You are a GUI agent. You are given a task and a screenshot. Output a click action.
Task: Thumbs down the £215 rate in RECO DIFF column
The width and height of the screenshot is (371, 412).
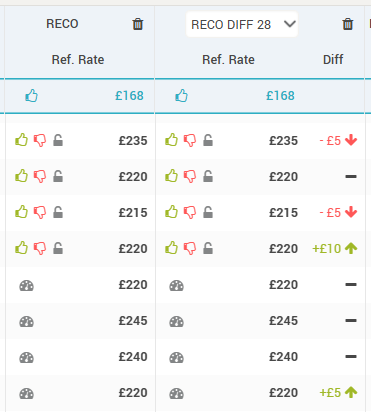click(x=190, y=213)
